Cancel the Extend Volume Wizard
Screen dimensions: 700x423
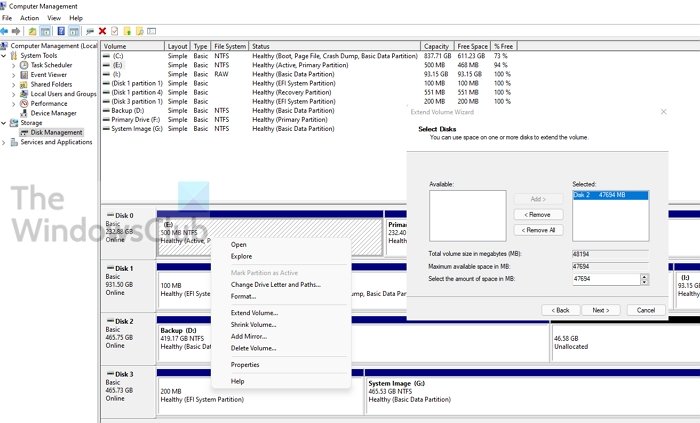[x=645, y=310]
